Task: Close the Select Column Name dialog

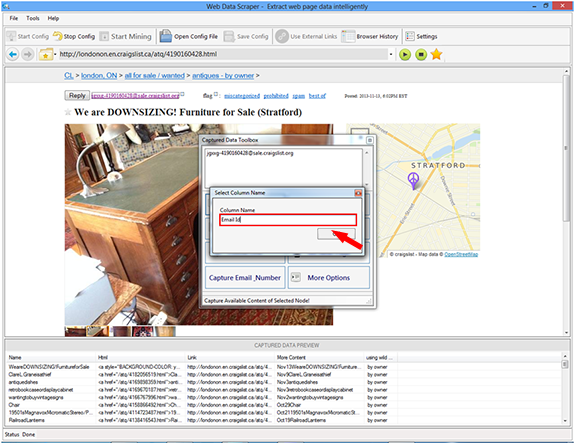Action: pyautogui.click(x=358, y=193)
